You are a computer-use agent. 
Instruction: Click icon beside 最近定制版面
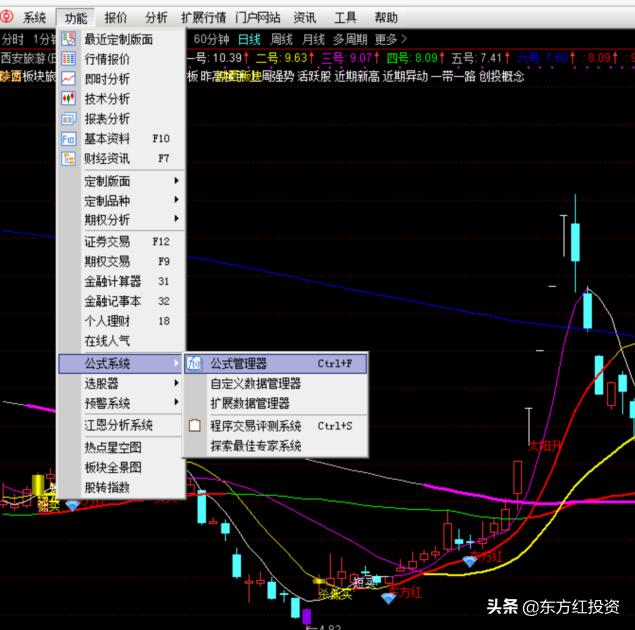pyautogui.click(x=68, y=39)
